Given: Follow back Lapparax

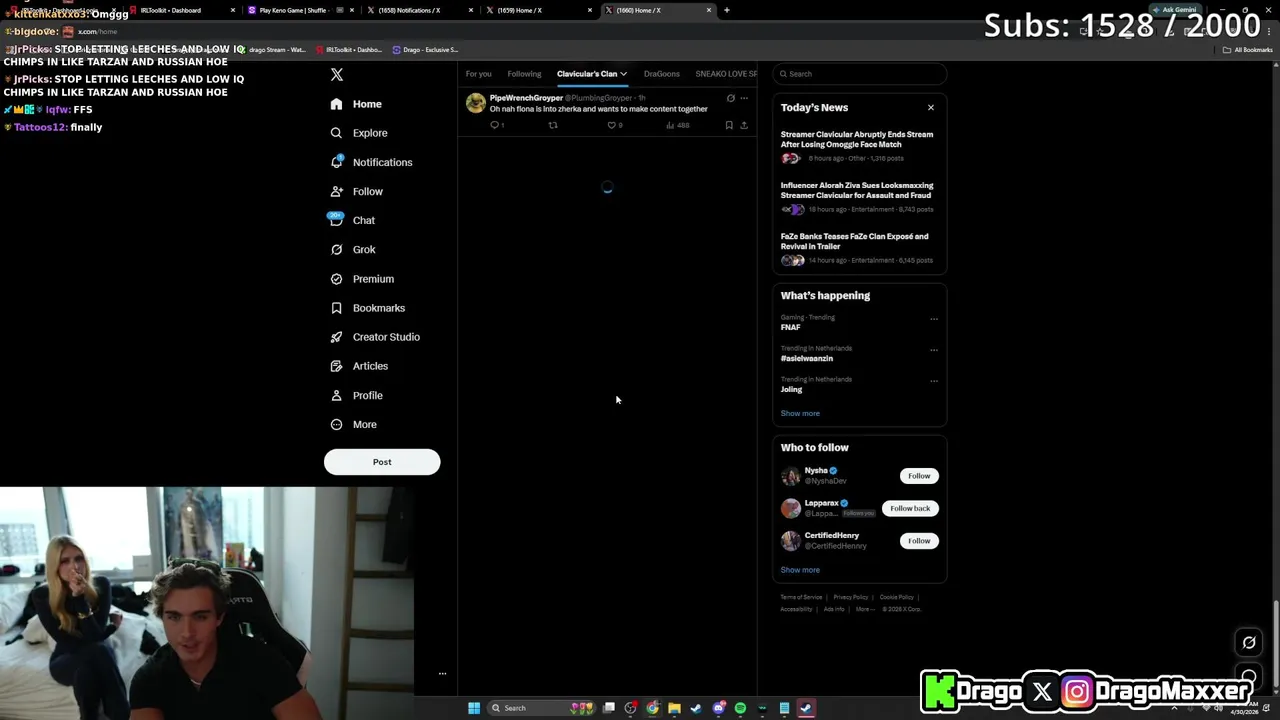Looking at the screenshot, I should coord(910,508).
